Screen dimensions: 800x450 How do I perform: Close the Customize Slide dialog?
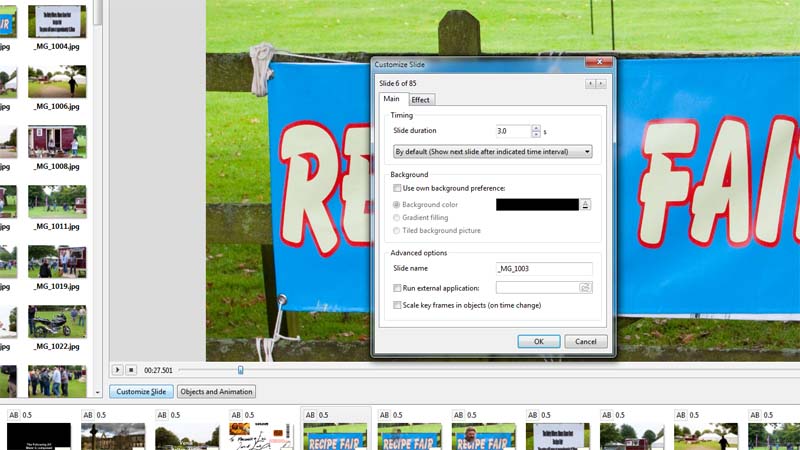(x=599, y=62)
